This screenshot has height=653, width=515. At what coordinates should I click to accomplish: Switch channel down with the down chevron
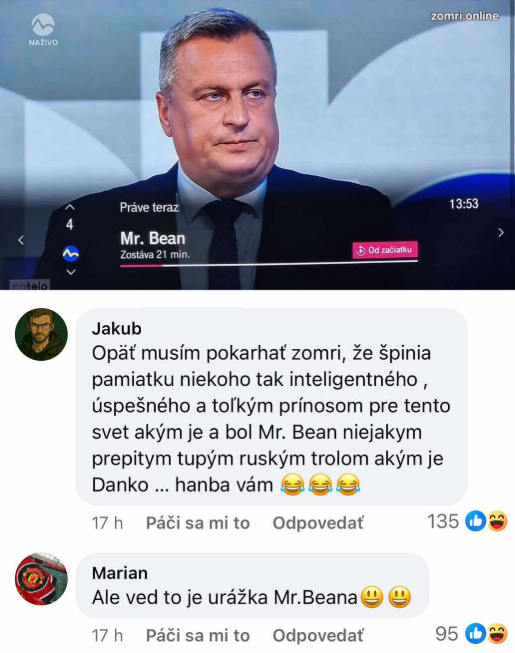point(71,272)
